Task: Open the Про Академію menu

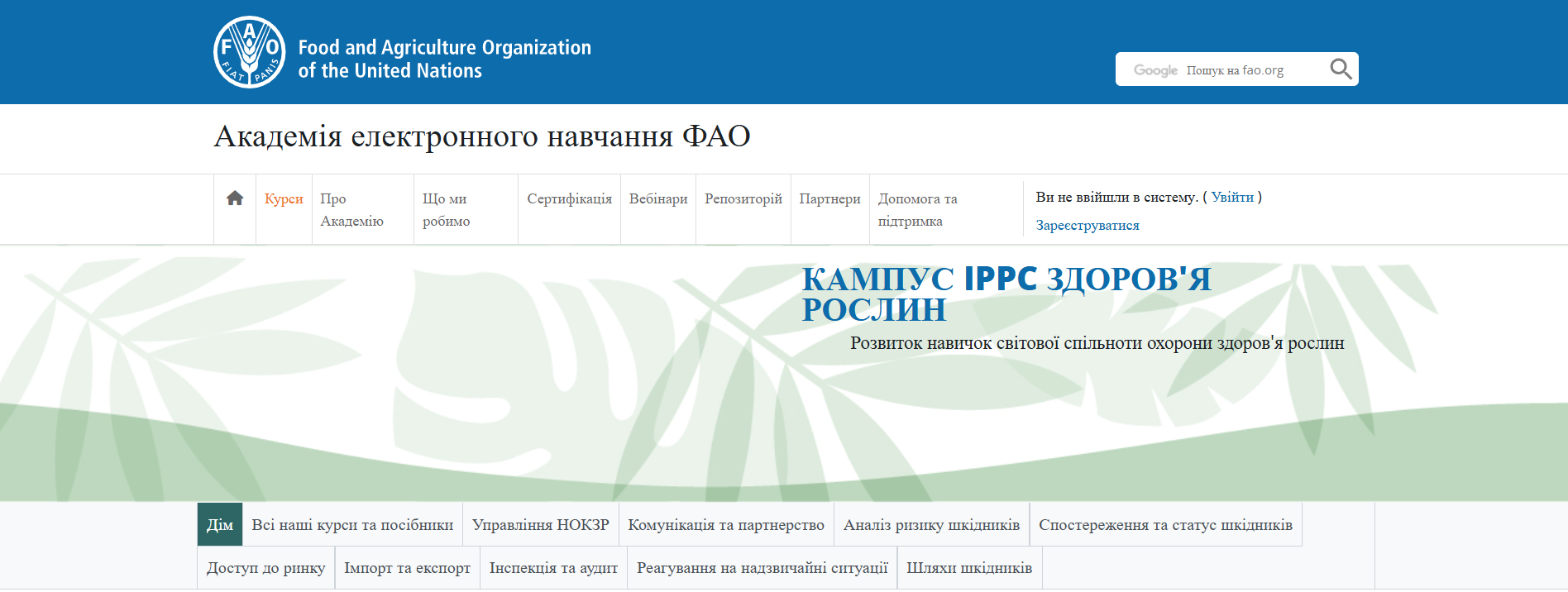Action: [x=351, y=210]
